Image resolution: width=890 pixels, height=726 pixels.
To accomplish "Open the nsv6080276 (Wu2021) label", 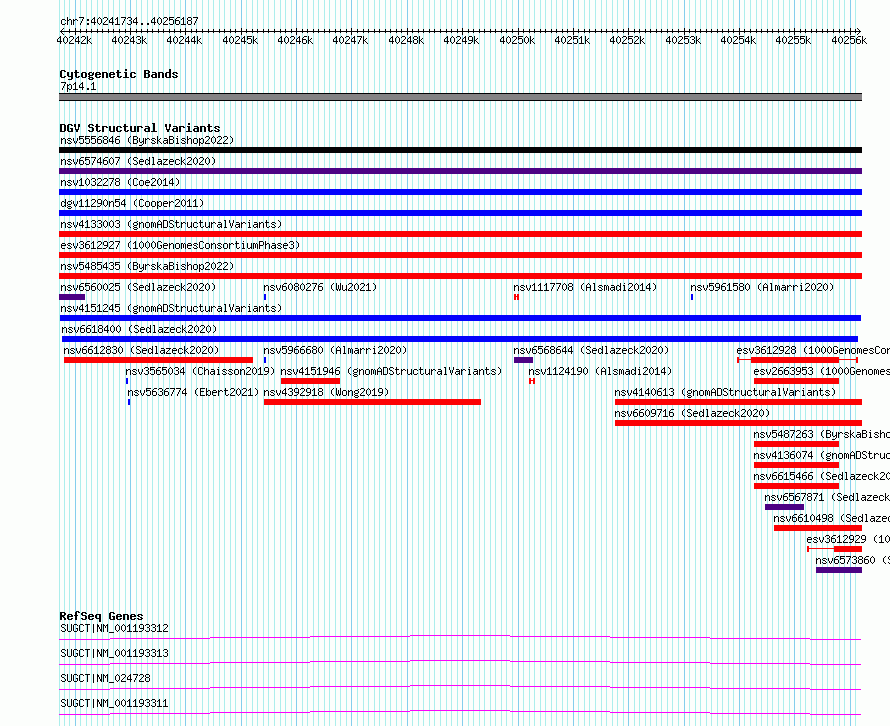I will click(320, 287).
